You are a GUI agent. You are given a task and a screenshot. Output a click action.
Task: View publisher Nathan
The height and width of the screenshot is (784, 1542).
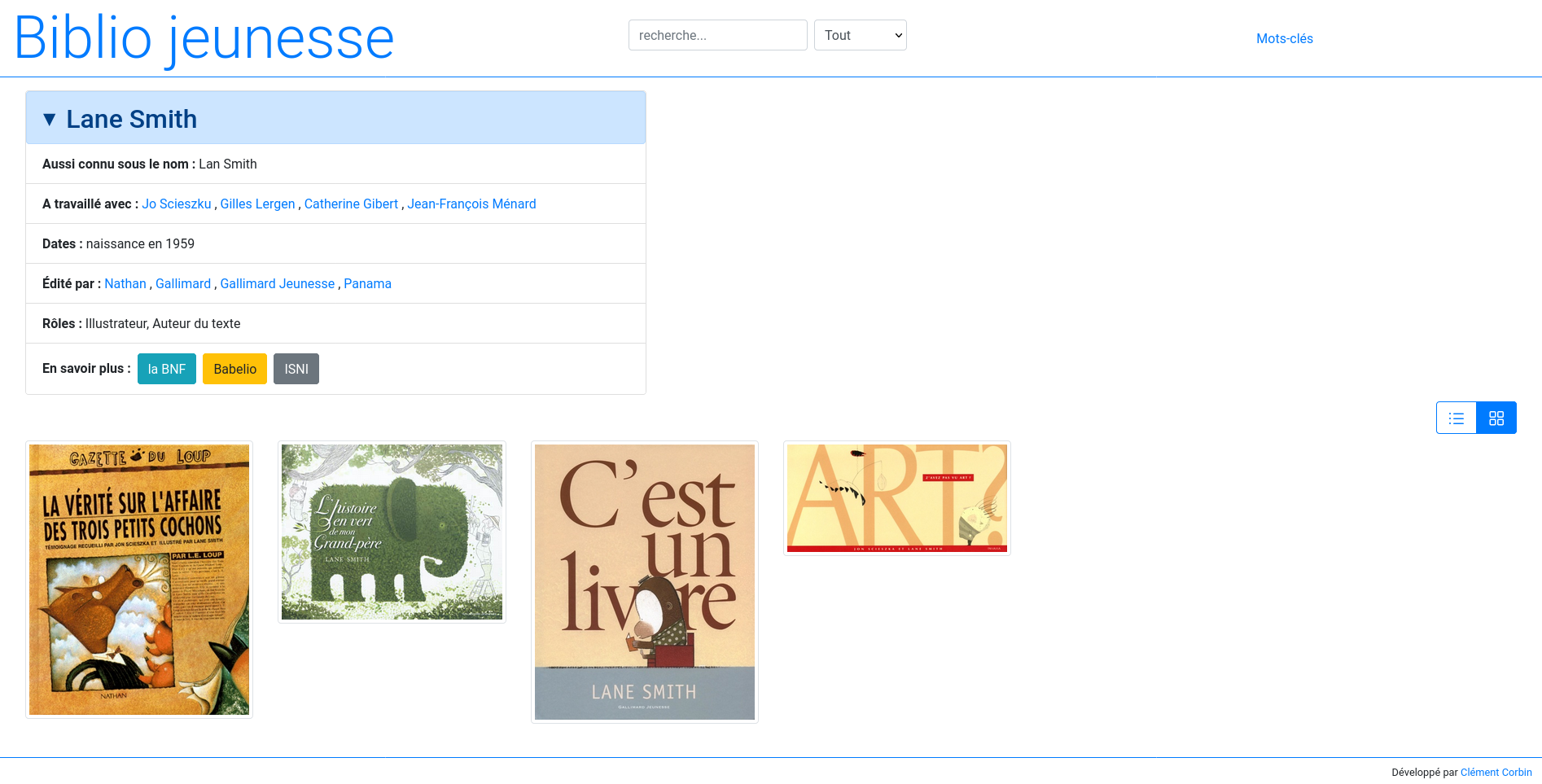pos(125,283)
